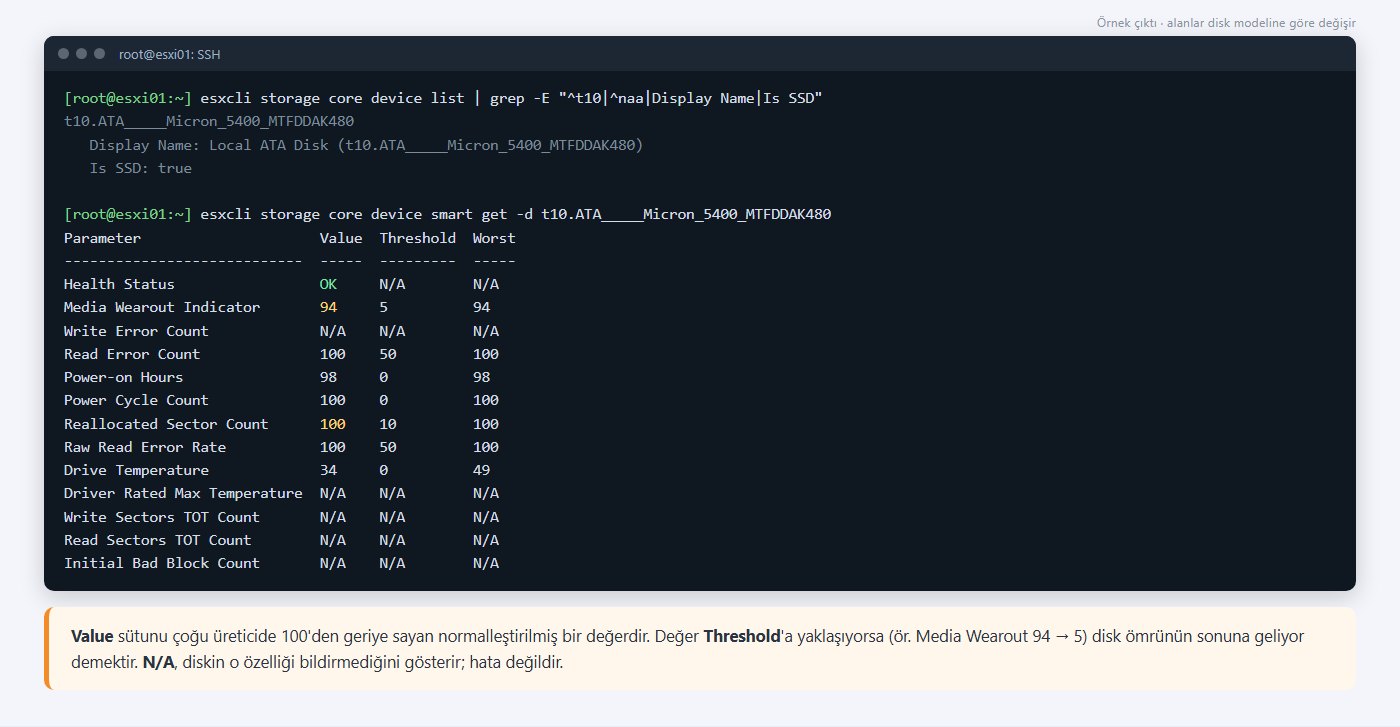Screen dimensions: 1400x727
Task: Click the "Read Sectors TOT Count" parameter label
Action: tap(158, 540)
